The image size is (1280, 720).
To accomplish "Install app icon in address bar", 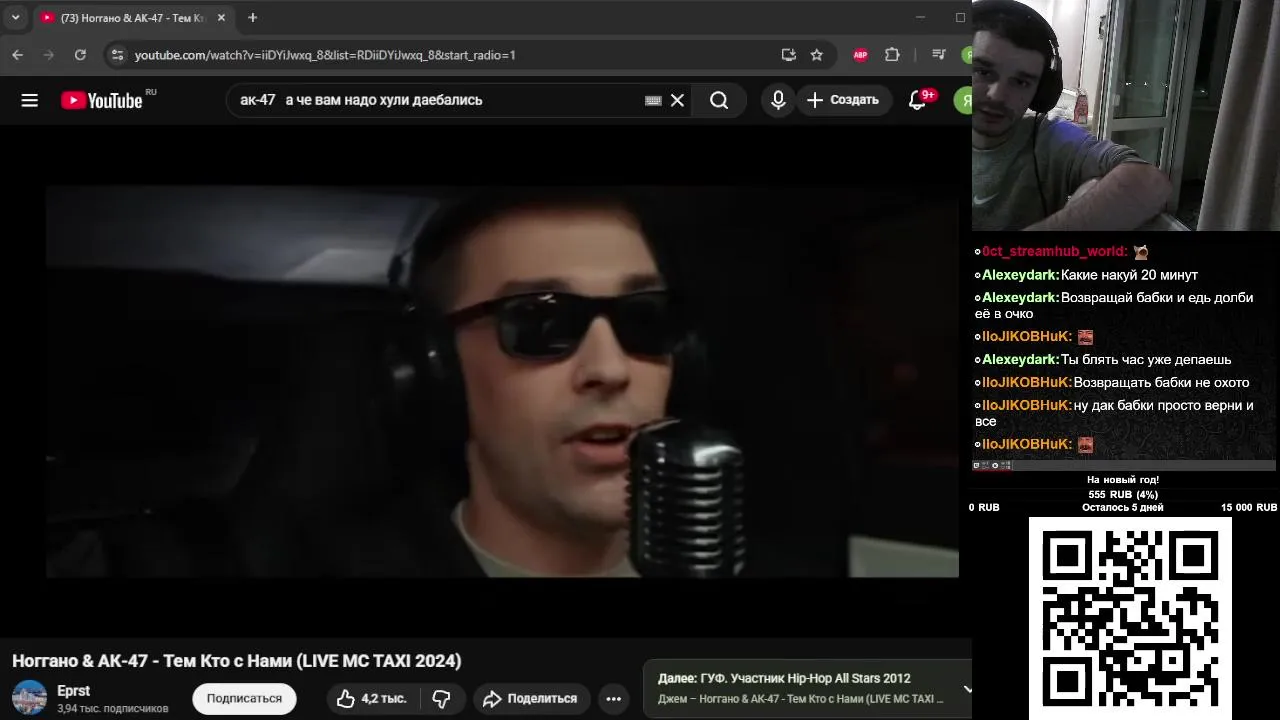I will pyautogui.click(x=788, y=55).
